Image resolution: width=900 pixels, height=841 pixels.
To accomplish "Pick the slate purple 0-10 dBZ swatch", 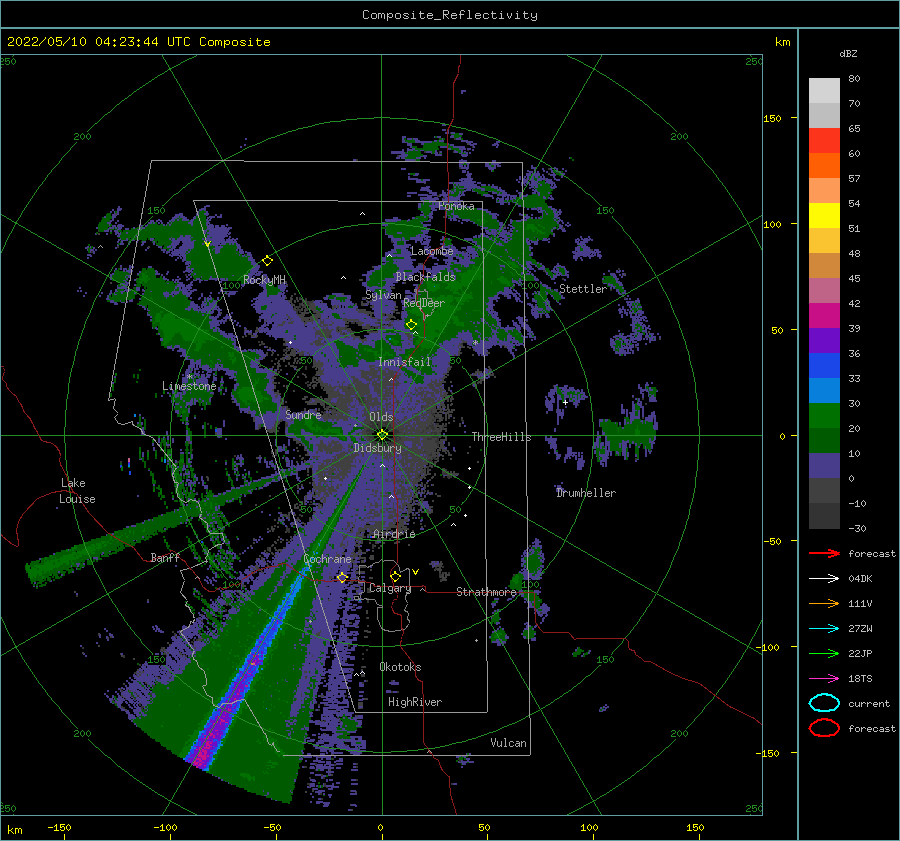I will coord(824,466).
